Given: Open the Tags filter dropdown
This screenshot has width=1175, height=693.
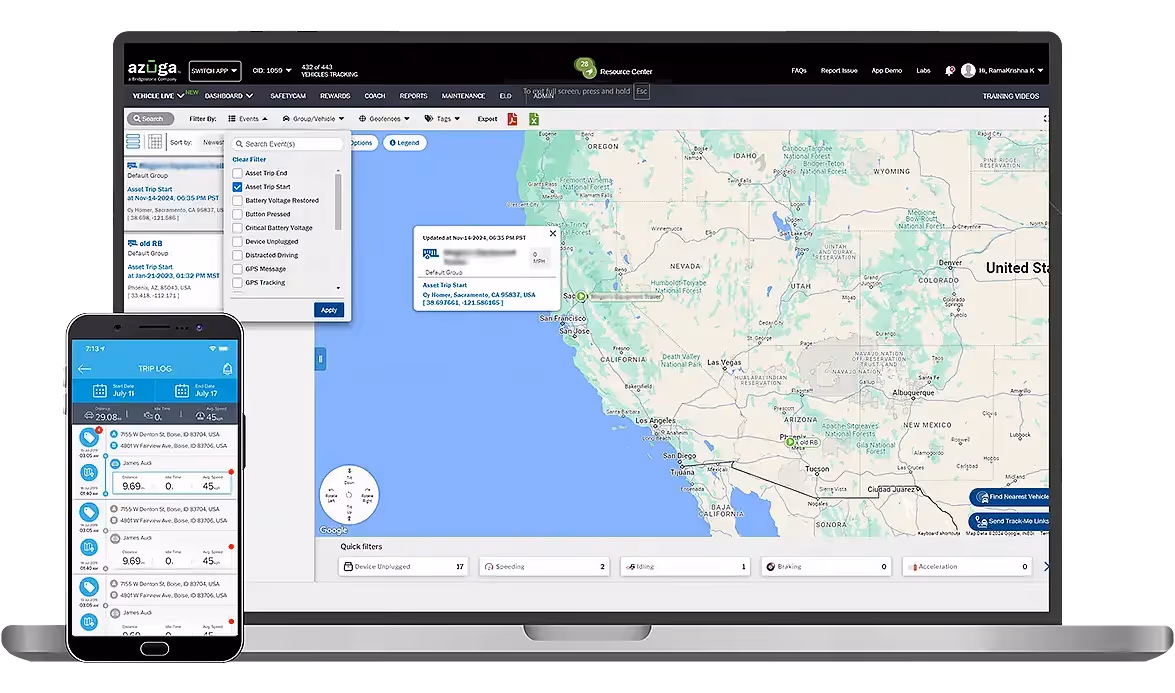Looking at the screenshot, I should pyautogui.click(x=442, y=118).
